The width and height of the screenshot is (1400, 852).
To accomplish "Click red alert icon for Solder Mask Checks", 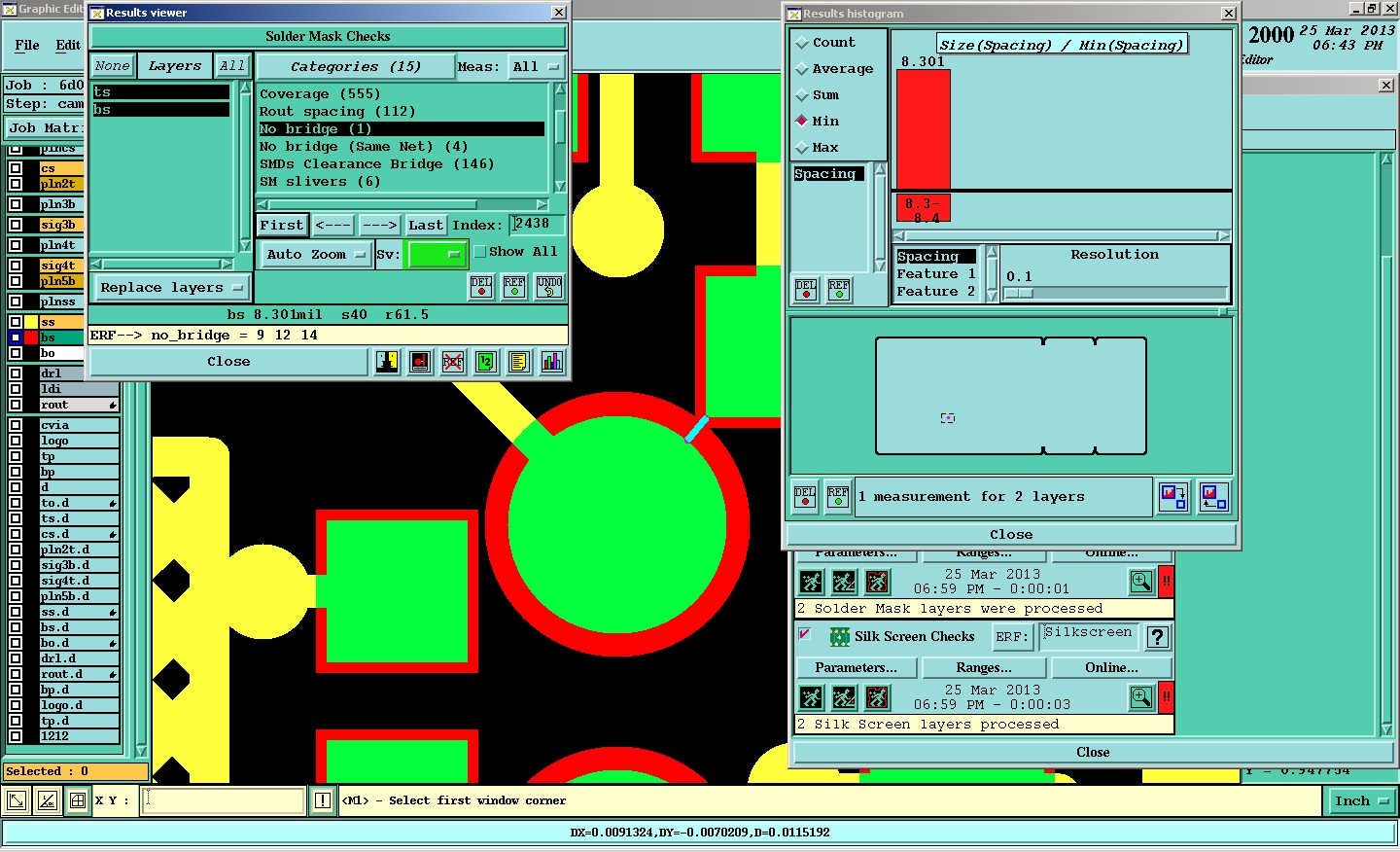I will point(1166,582).
